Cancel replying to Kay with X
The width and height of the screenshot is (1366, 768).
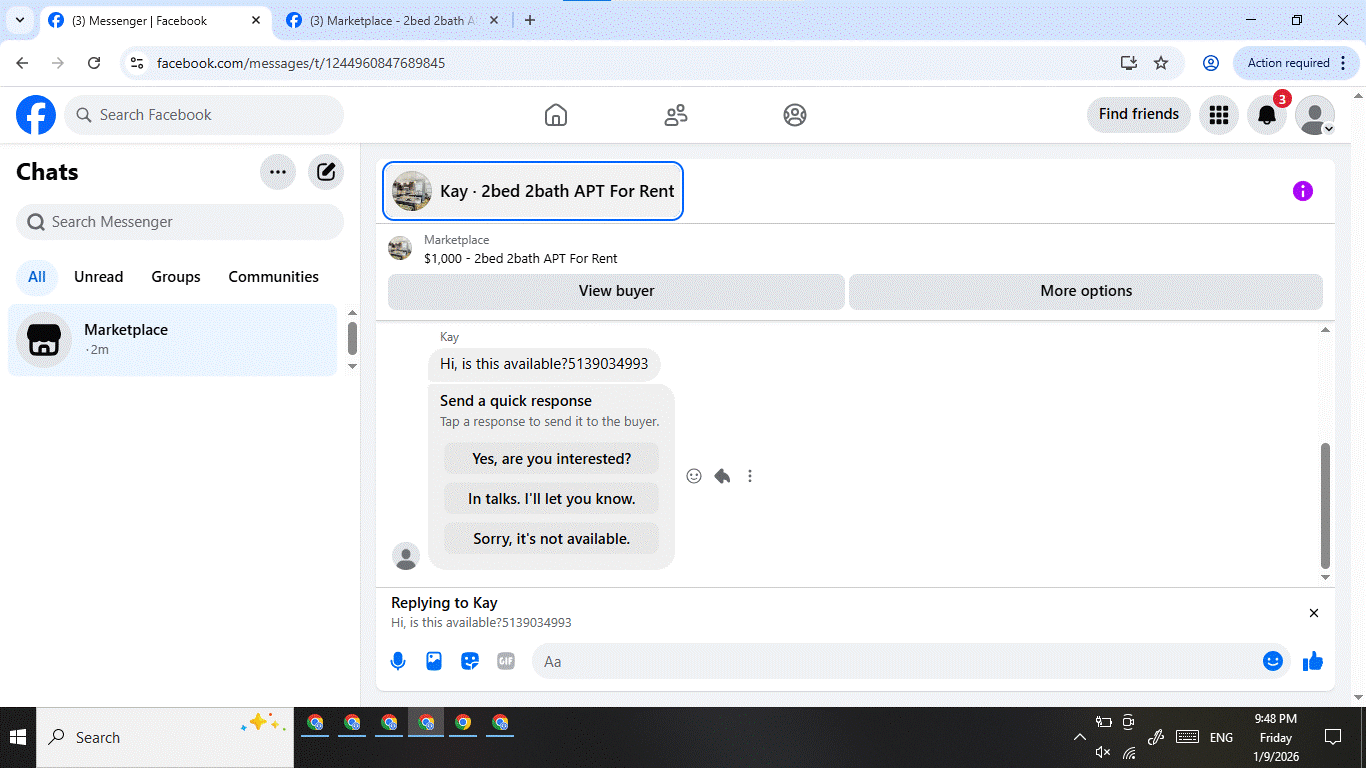coord(1314,613)
